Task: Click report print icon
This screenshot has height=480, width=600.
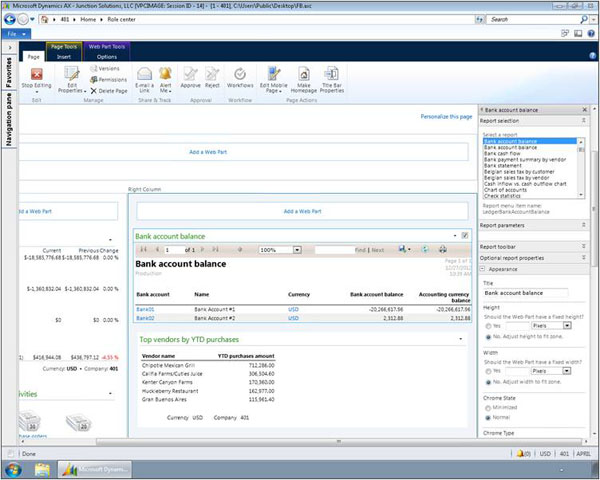Action: coord(443,250)
